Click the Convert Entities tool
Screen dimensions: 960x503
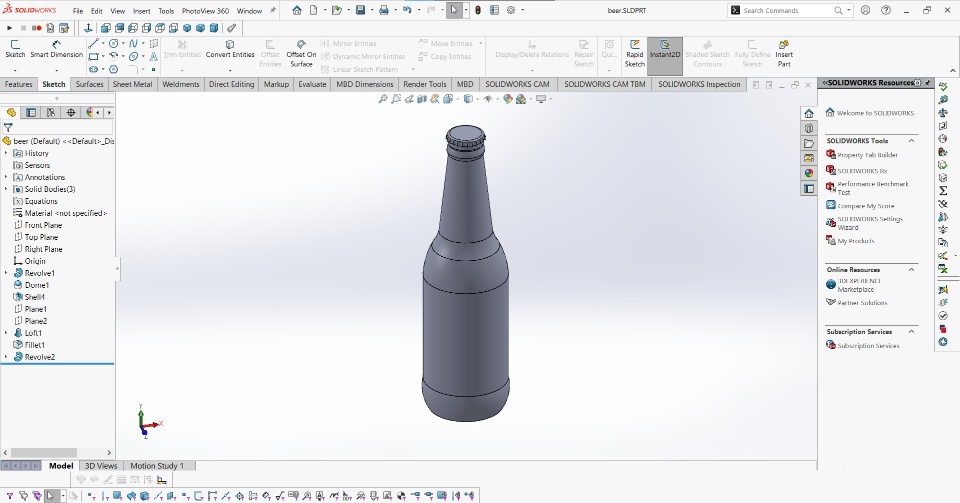(230, 49)
